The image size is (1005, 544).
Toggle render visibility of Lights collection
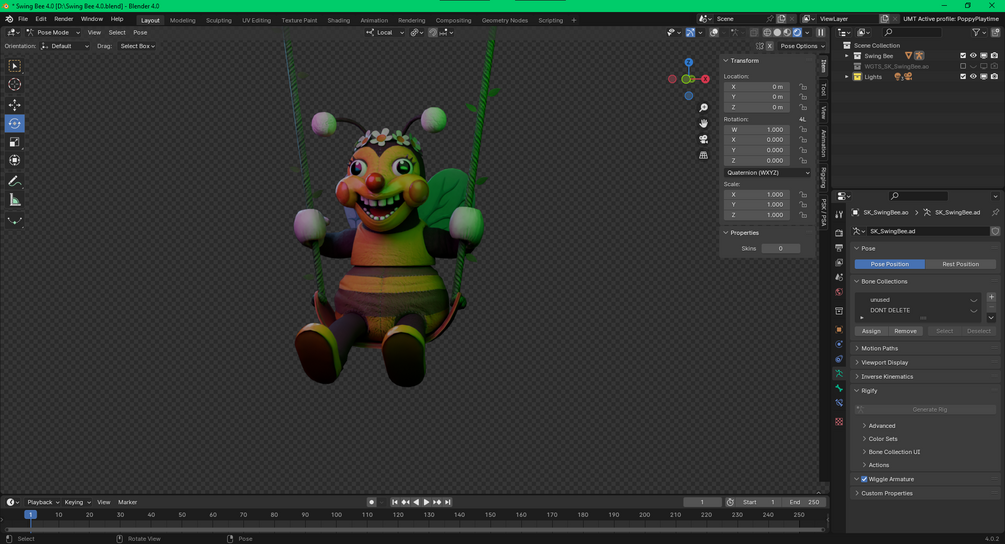pos(994,77)
